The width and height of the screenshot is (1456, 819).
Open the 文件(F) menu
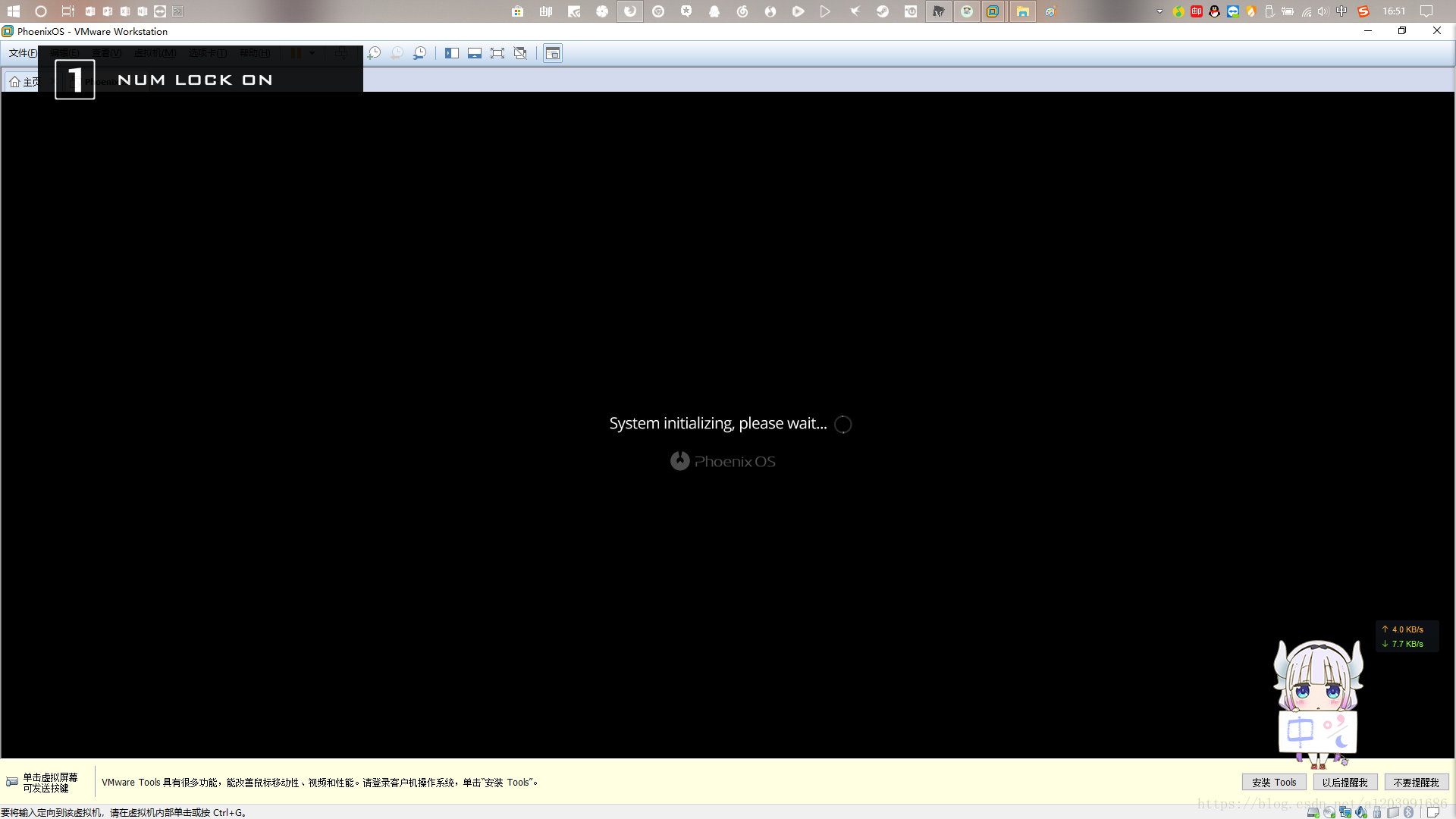pos(22,53)
